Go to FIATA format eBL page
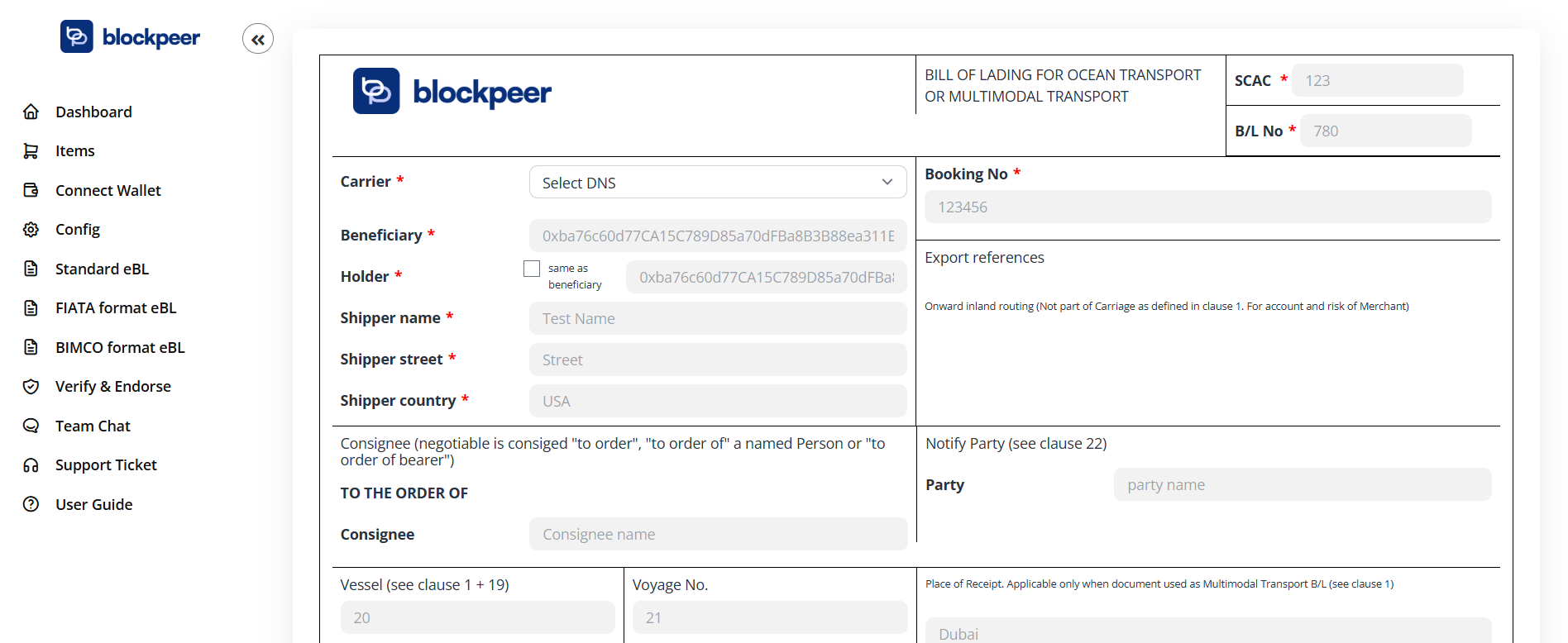1568x643 pixels. point(116,308)
